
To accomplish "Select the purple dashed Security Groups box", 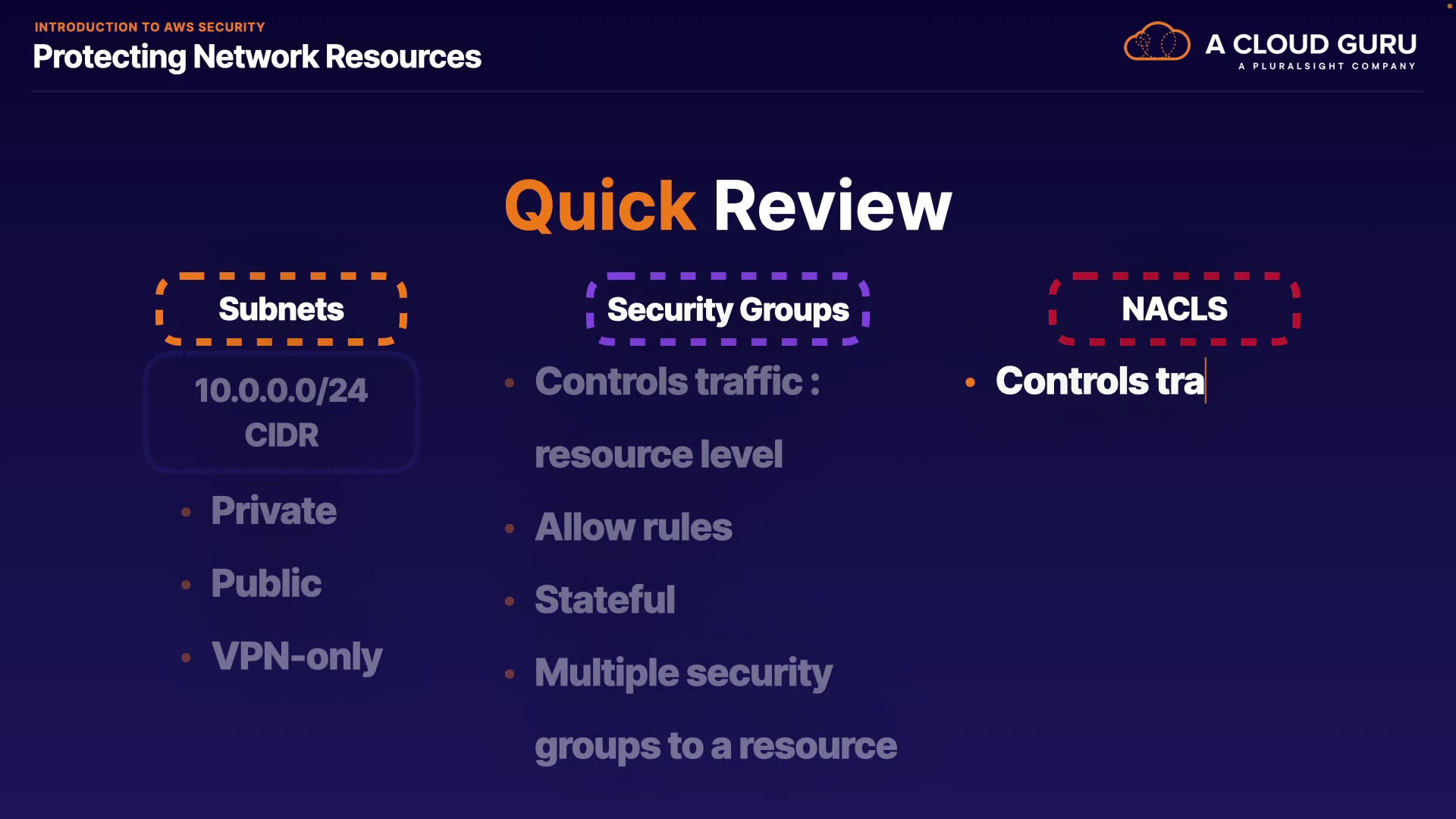I will tap(728, 309).
